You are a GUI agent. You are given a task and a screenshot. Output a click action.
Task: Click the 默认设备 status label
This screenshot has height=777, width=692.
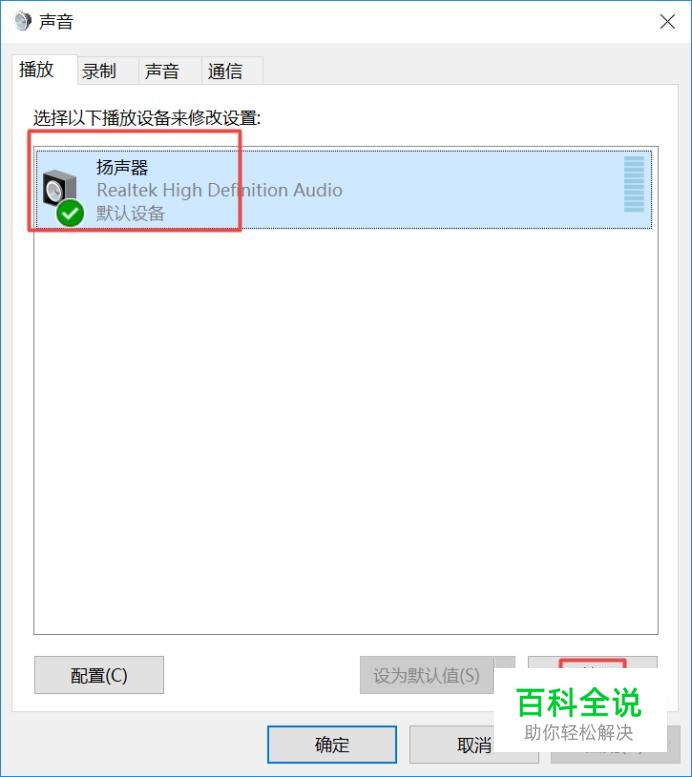pyautogui.click(x=130, y=214)
